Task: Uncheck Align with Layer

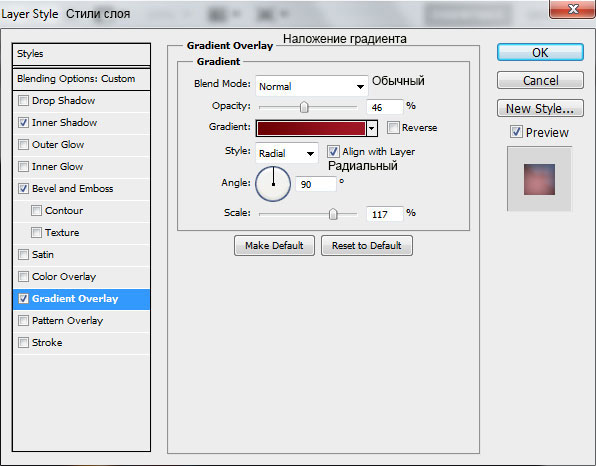Action: (x=333, y=152)
